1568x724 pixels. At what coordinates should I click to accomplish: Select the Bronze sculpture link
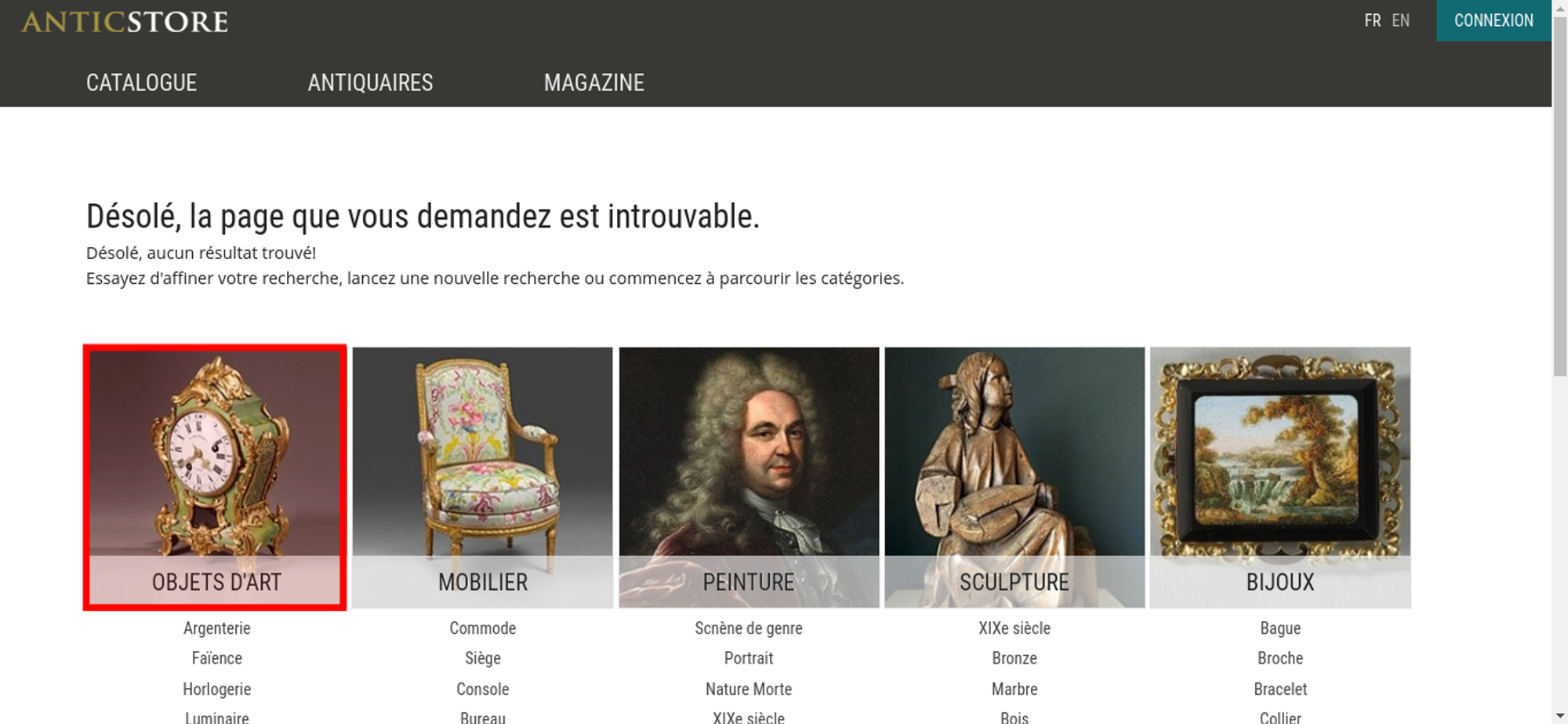pos(1014,658)
